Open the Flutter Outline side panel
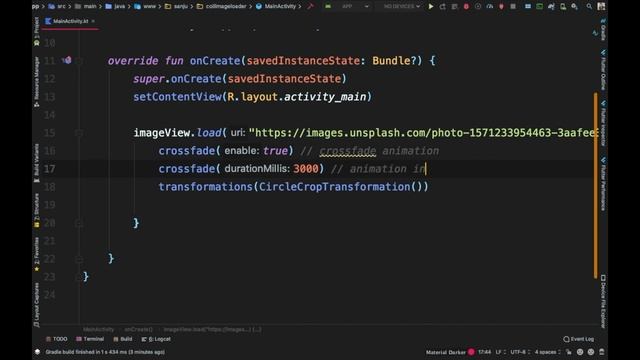Screen dimensions: 640x360 tap(603, 70)
